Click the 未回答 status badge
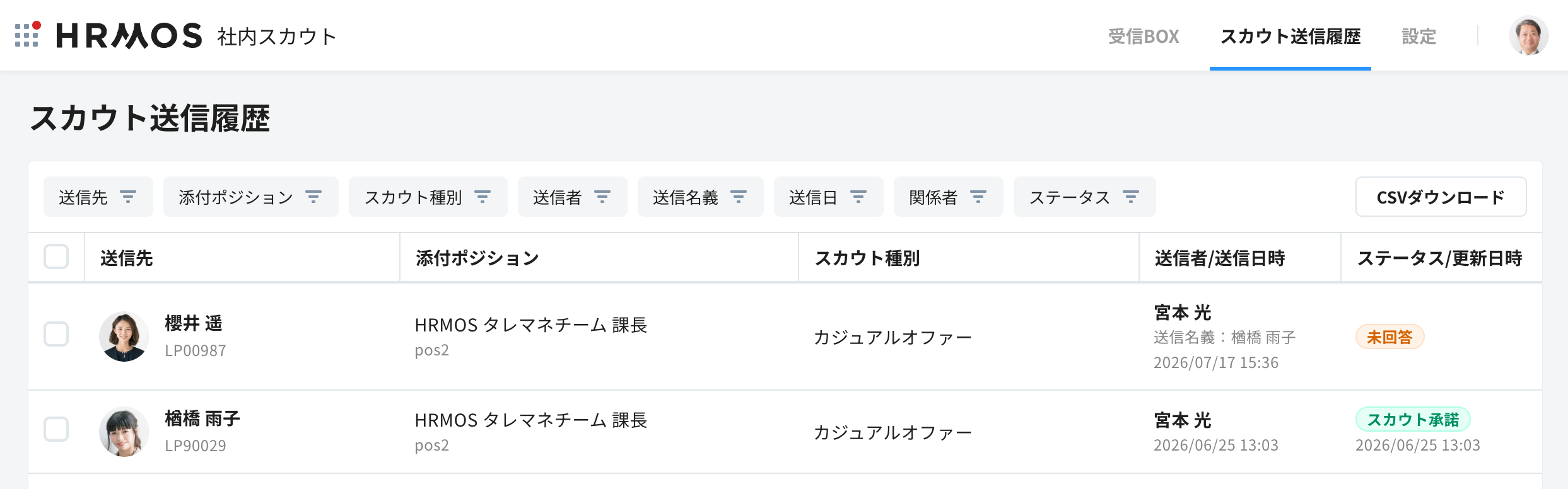Image resolution: width=1568 pixels, height=489 pixels. (x=1390, y=337)
